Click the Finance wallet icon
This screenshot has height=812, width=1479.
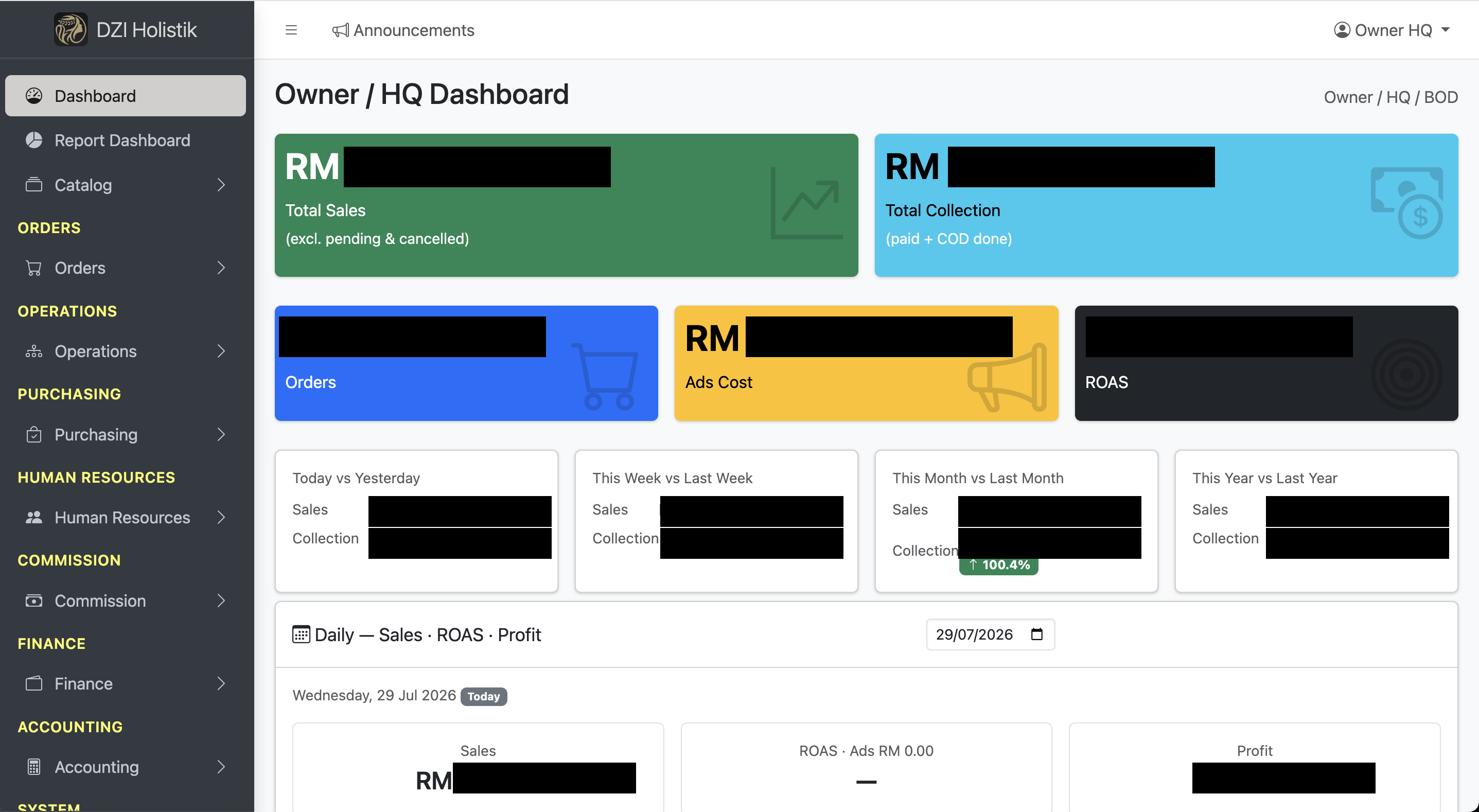[34, 683]
